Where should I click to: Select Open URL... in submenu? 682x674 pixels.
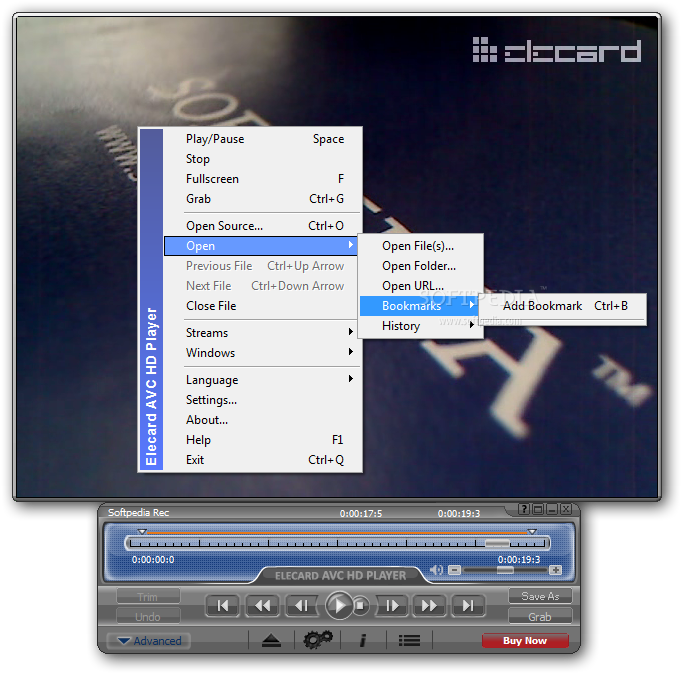pyautogui.click(x=420, y=286)
